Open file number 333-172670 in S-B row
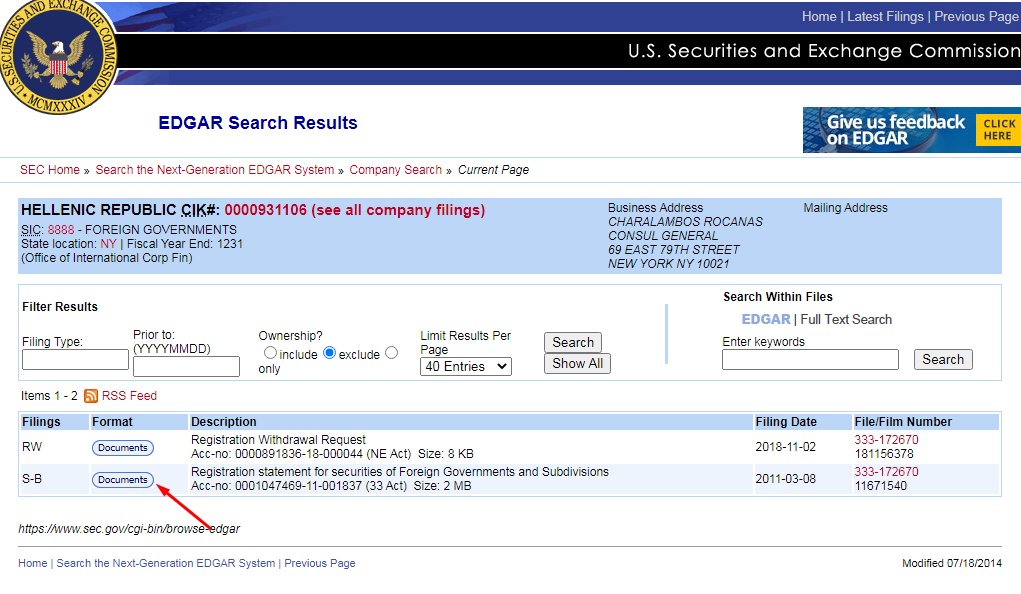Image resolution: width=1021 pixels, height=594 pixels. (886, 472)
